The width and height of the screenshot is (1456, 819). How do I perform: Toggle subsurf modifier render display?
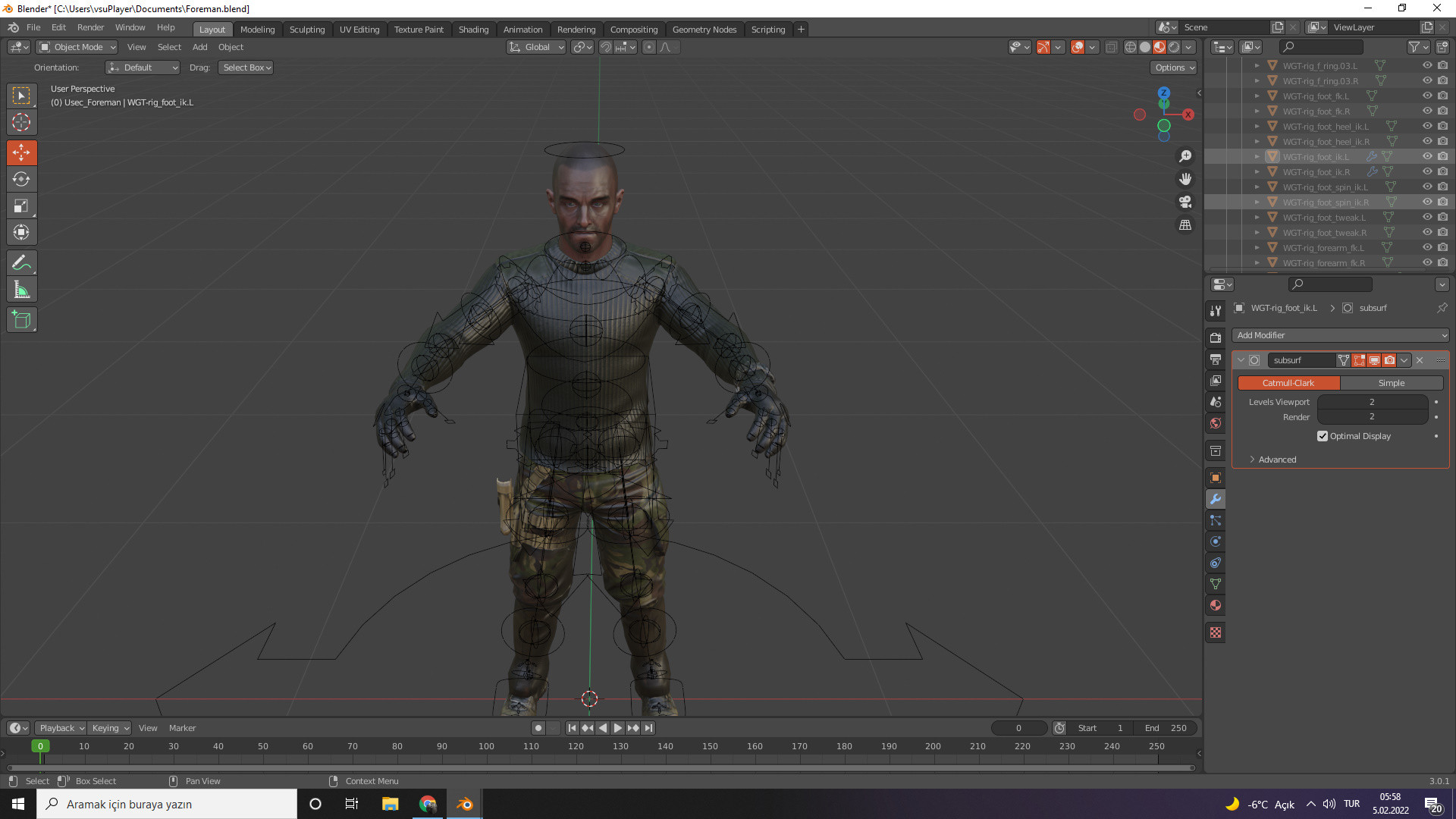pos(1389,360)
